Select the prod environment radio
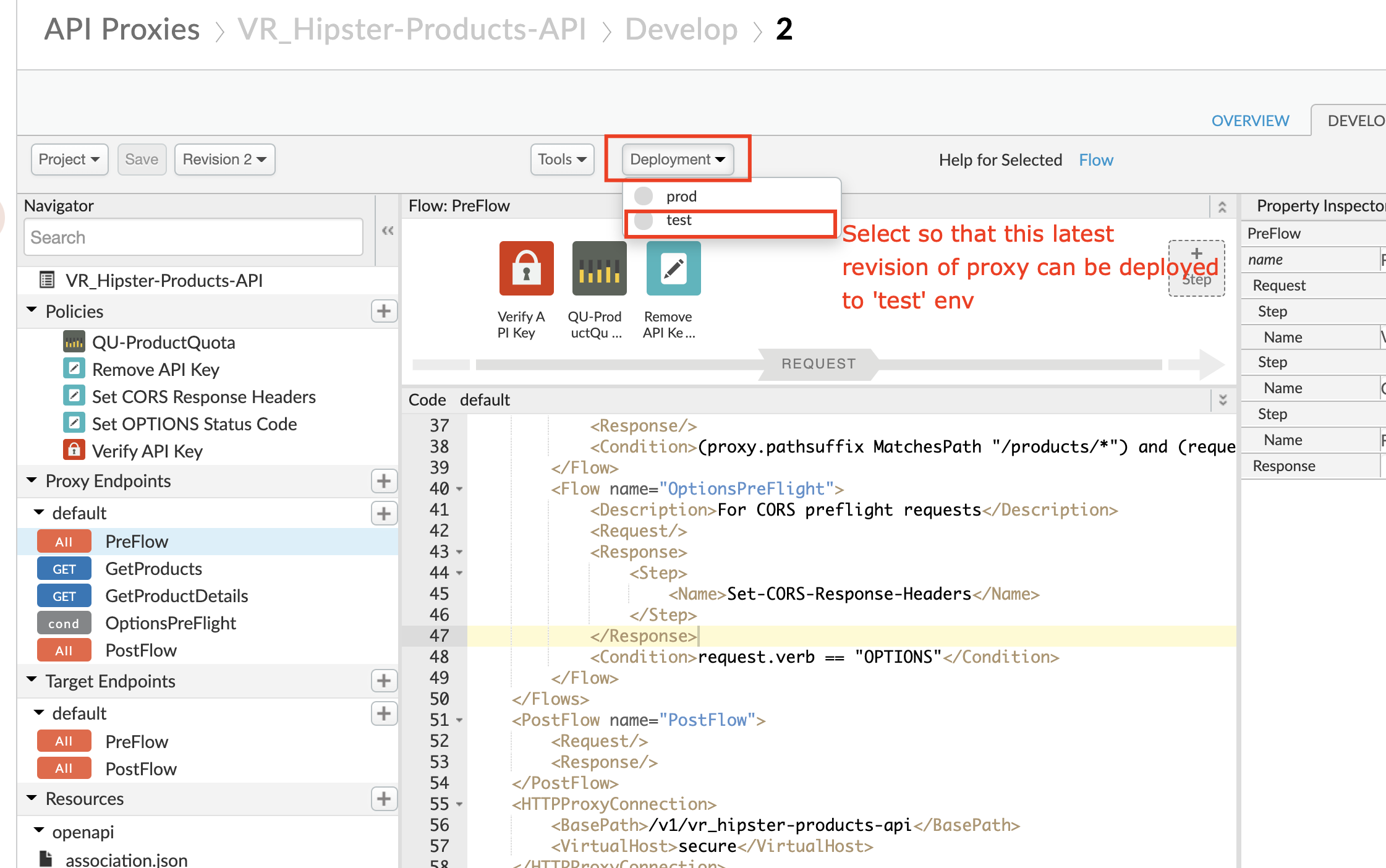This screenshot has height=868, width=1386. (644, 196)
